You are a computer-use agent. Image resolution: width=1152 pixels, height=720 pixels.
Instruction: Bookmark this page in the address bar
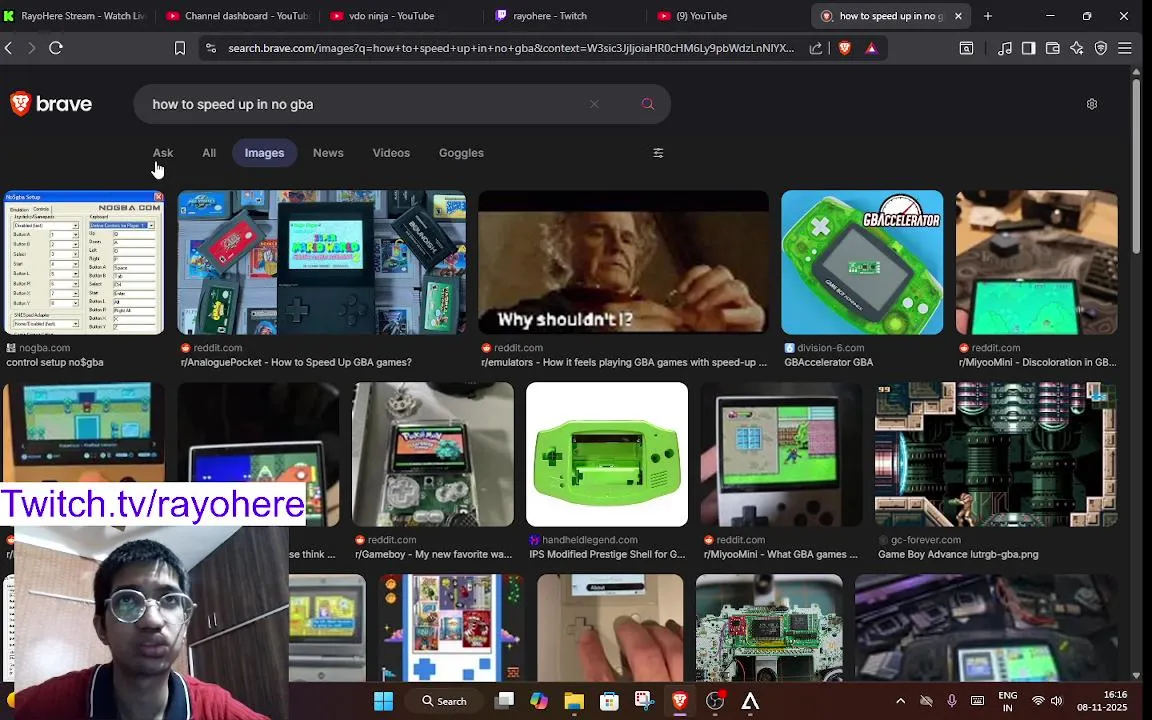coord(180,48)
